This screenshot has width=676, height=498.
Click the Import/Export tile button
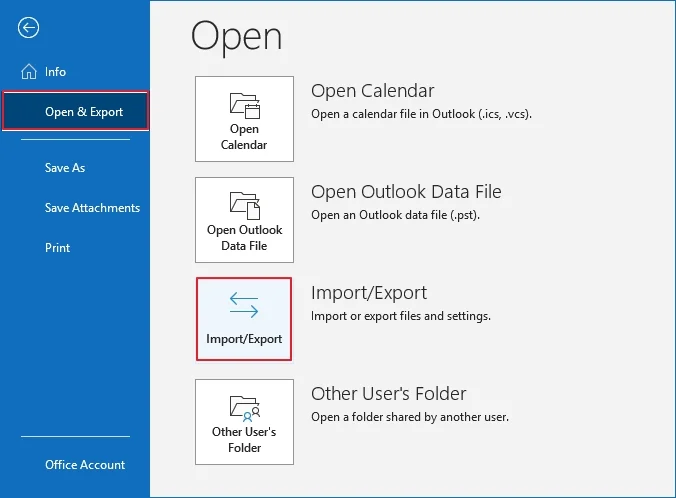pyautogui.click(x=244, y=319)
